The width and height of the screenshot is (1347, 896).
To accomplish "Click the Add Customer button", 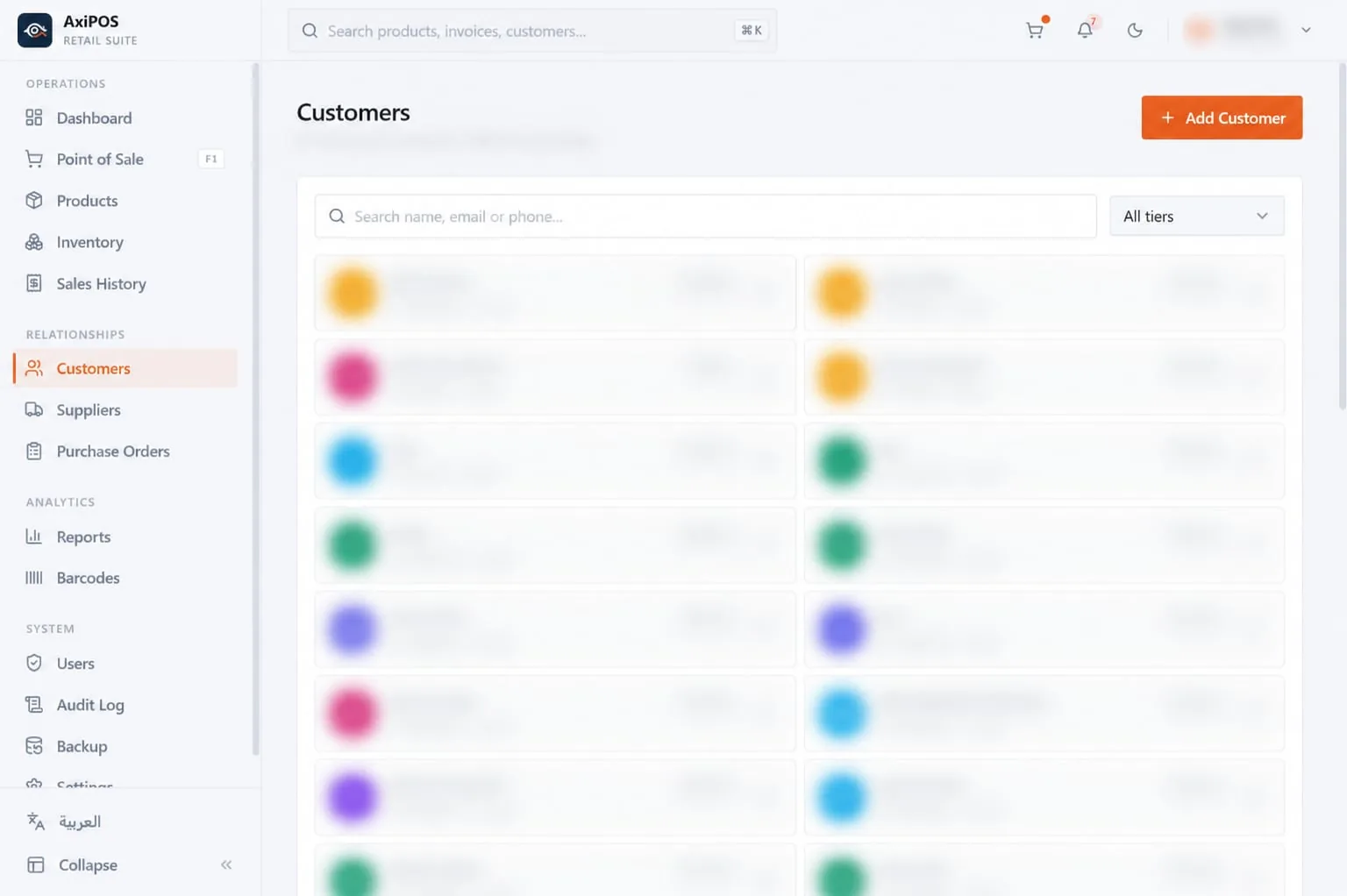I will tap(1222, 117).
